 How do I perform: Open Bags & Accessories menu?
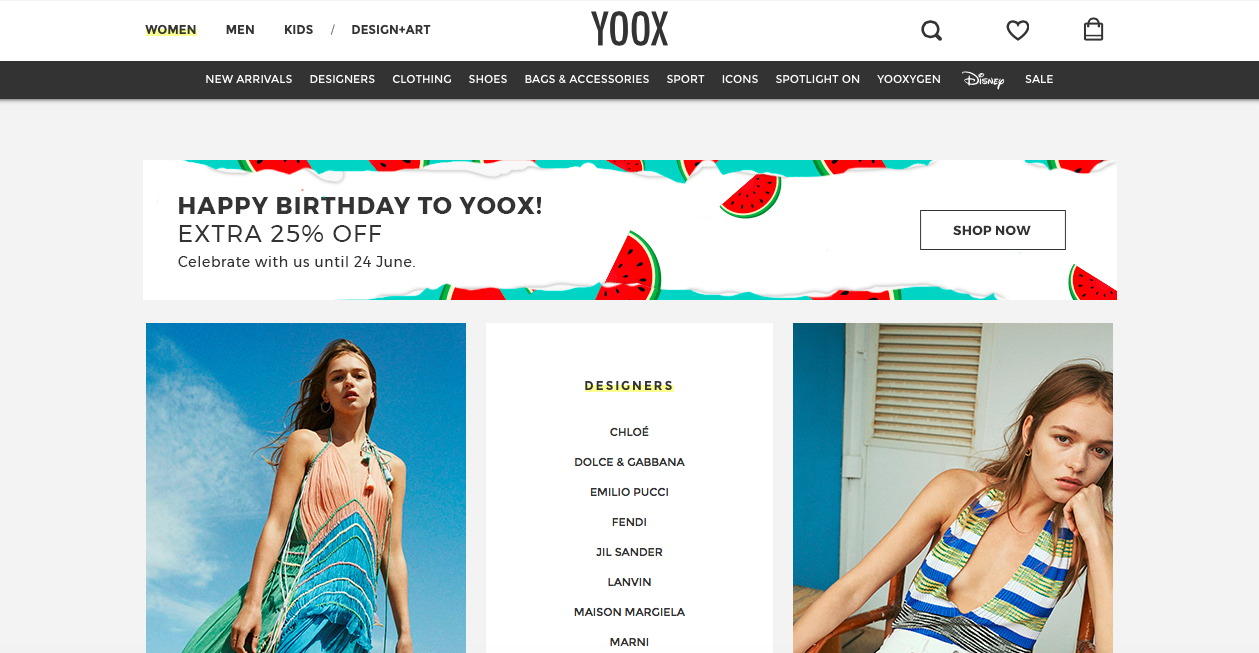click(x=587, y=79)
